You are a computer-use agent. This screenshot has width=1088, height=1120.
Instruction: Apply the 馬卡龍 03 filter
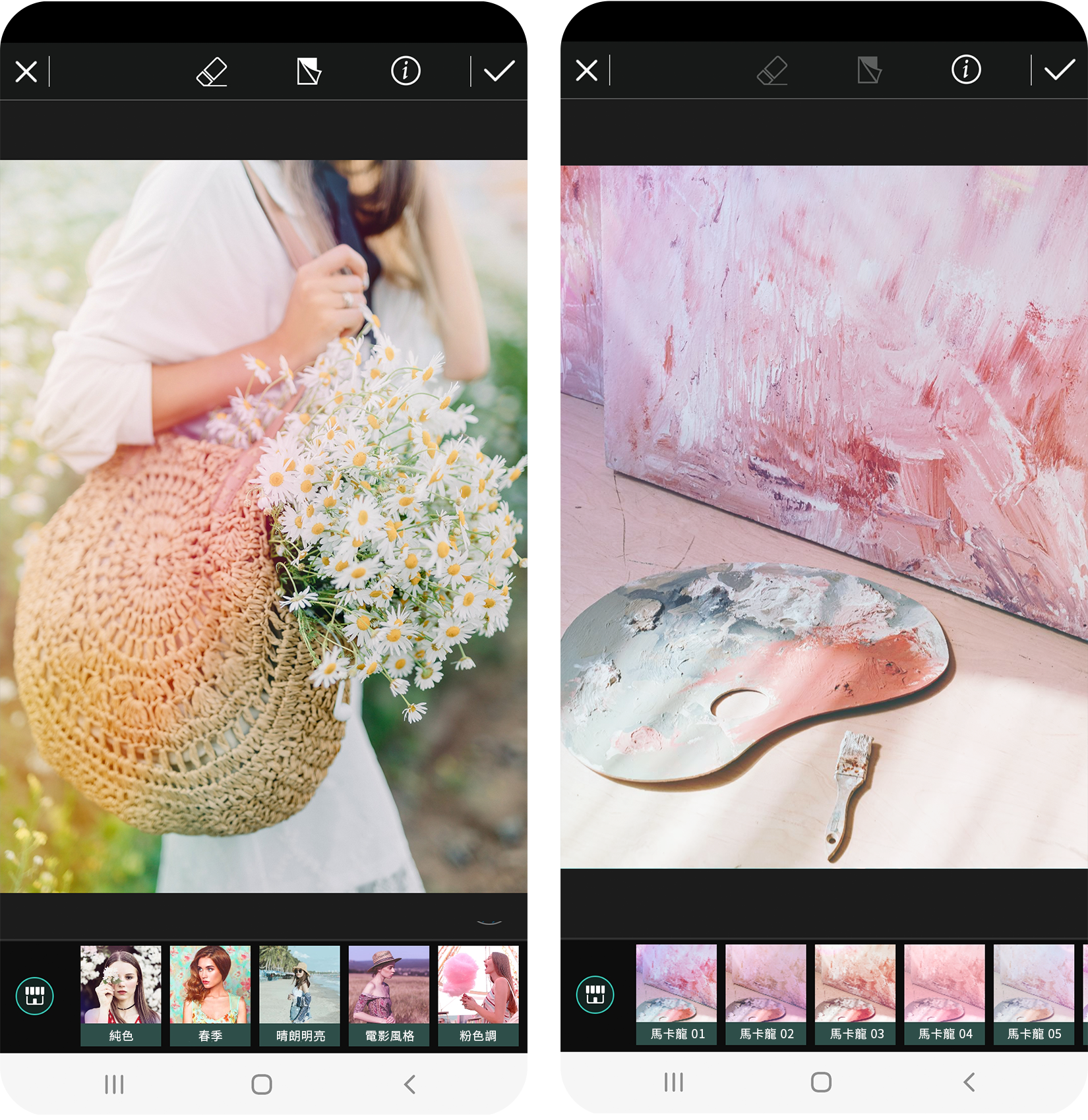(856, 993)
